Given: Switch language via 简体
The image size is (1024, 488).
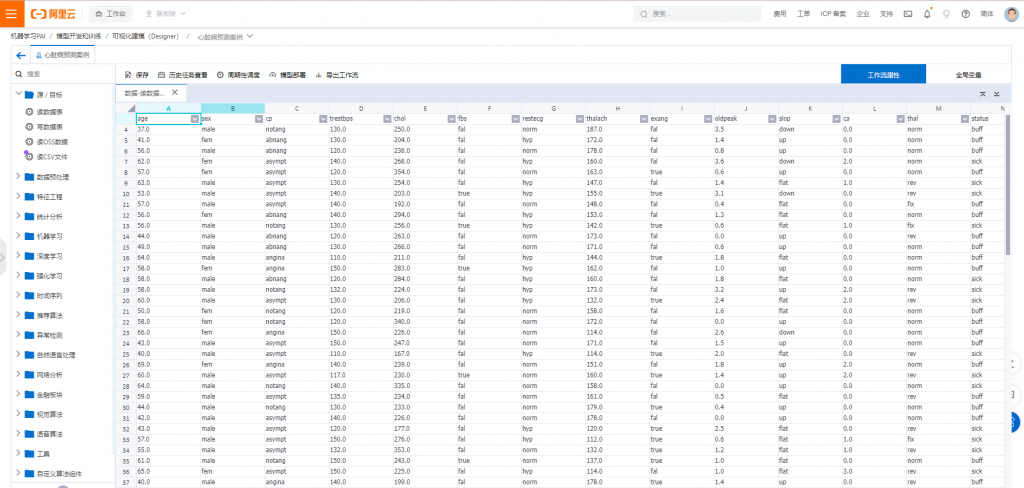Looking at the screenshot, I should click(x=987, y=14).
